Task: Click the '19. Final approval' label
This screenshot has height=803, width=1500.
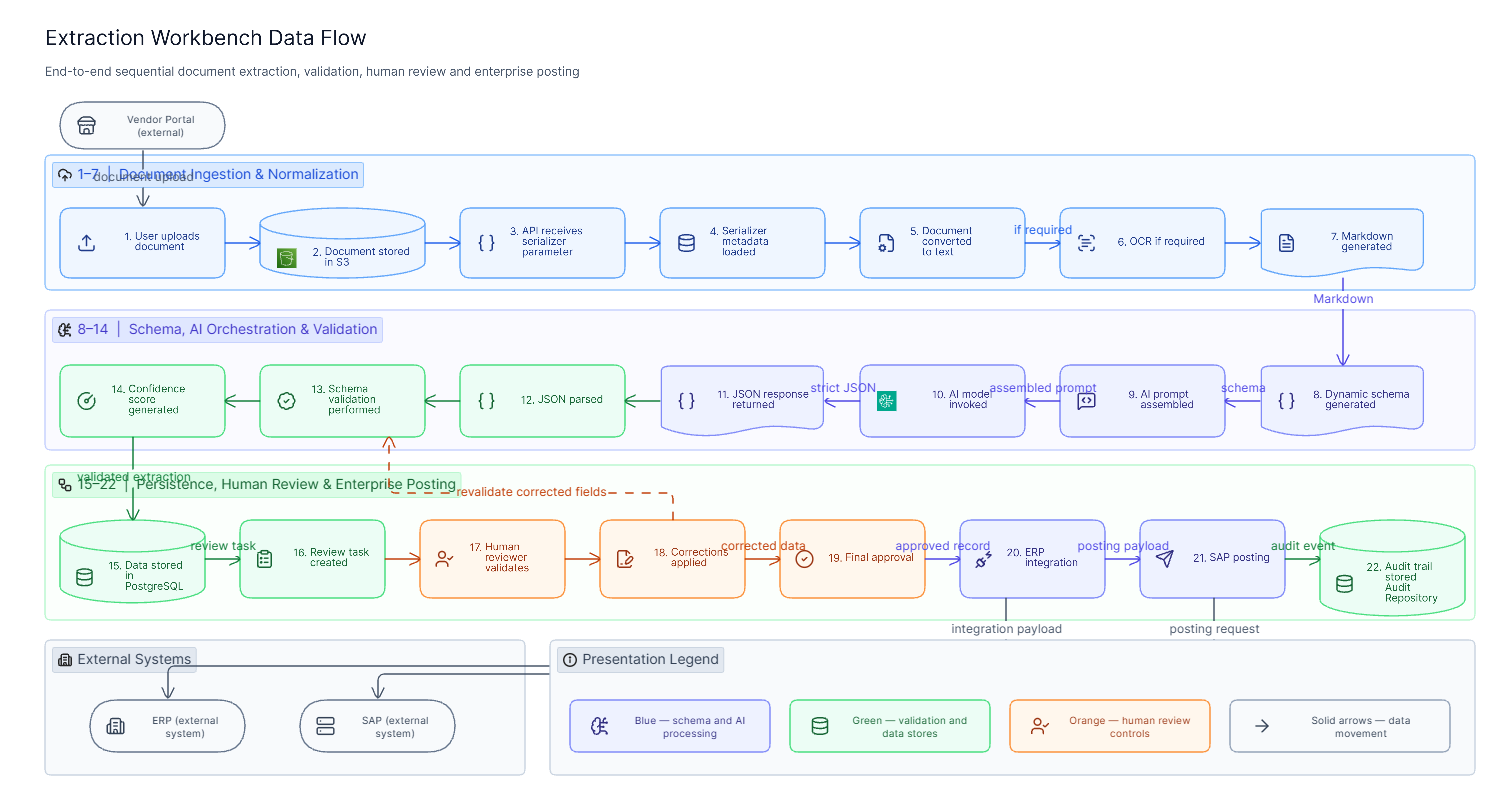Action: click(x=871, y=558)
